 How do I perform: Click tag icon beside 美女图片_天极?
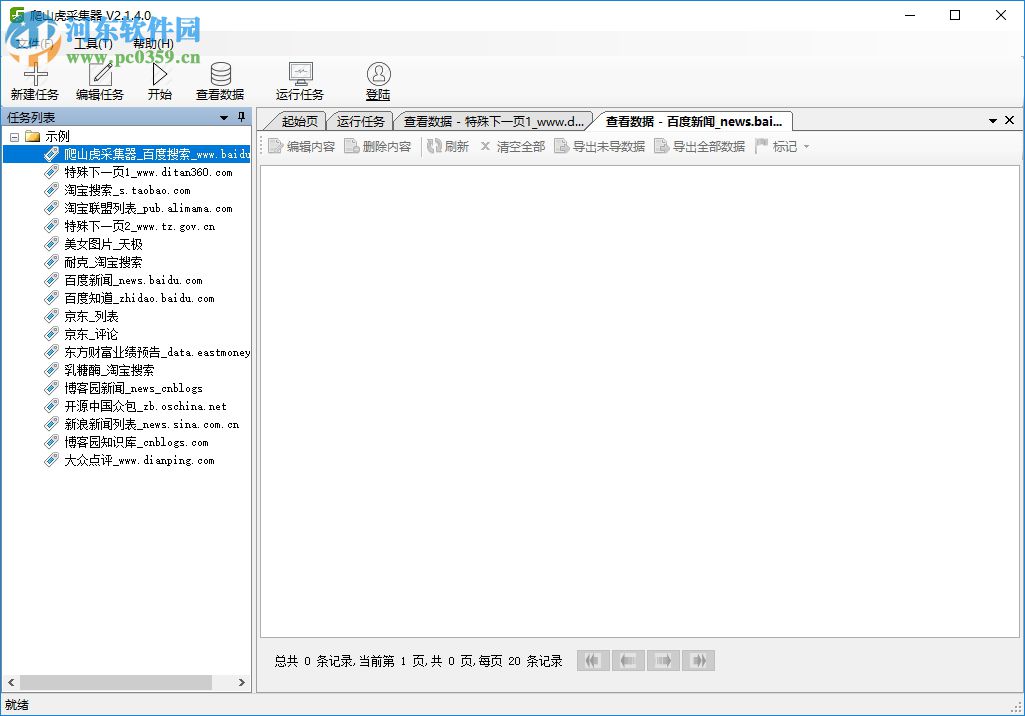click(x=52, y=244)
